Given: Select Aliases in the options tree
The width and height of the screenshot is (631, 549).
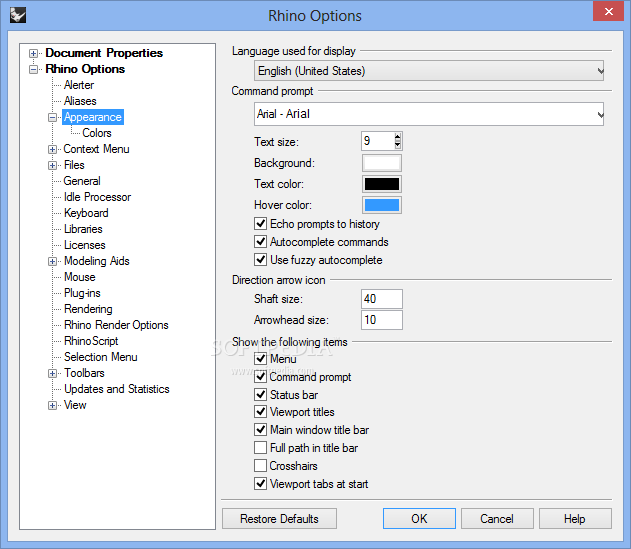Looking at the screenshot, I should click(x=80, y=101).
